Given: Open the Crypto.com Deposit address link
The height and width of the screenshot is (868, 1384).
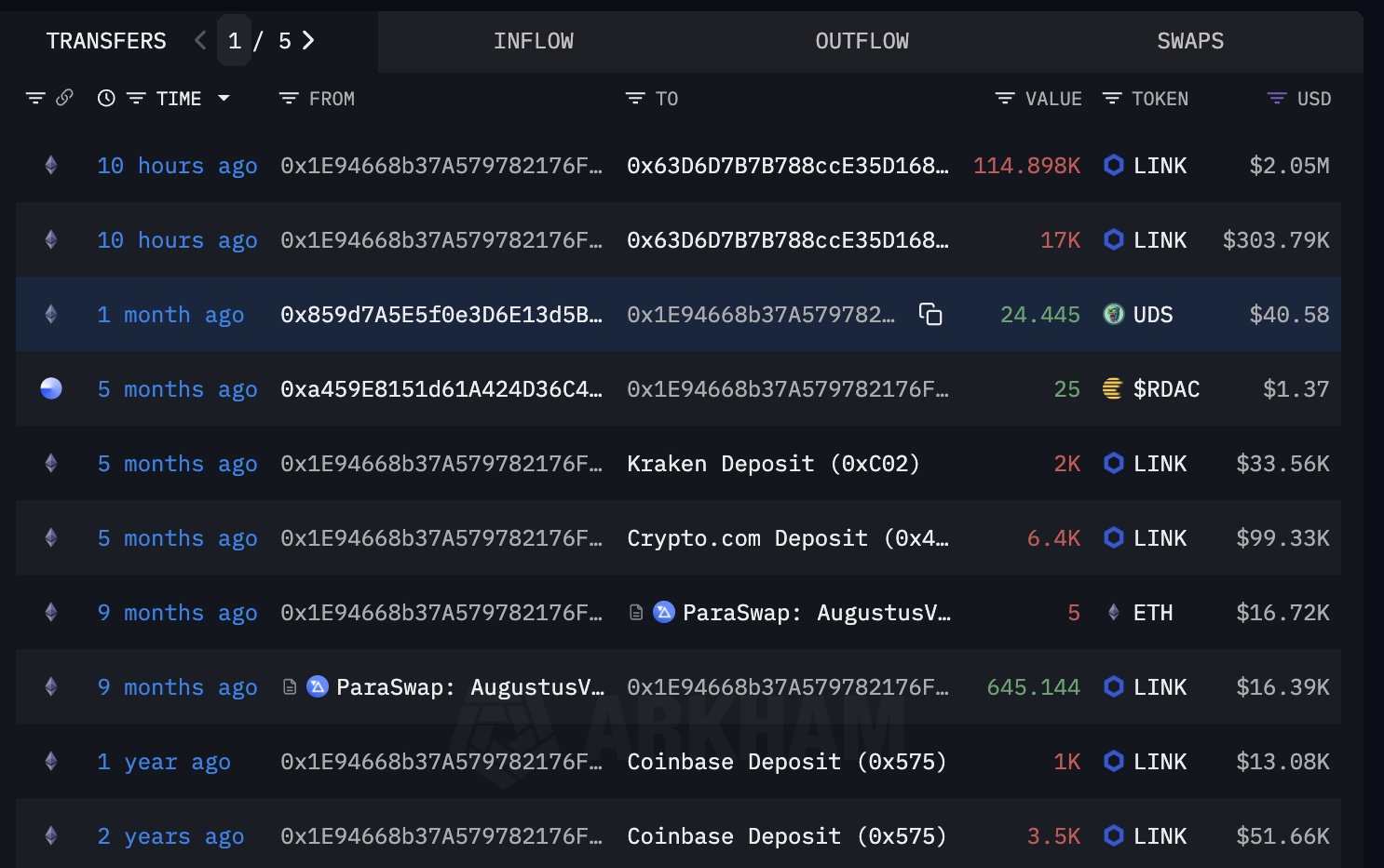Looking at the screenshot, I should (787, 538).
